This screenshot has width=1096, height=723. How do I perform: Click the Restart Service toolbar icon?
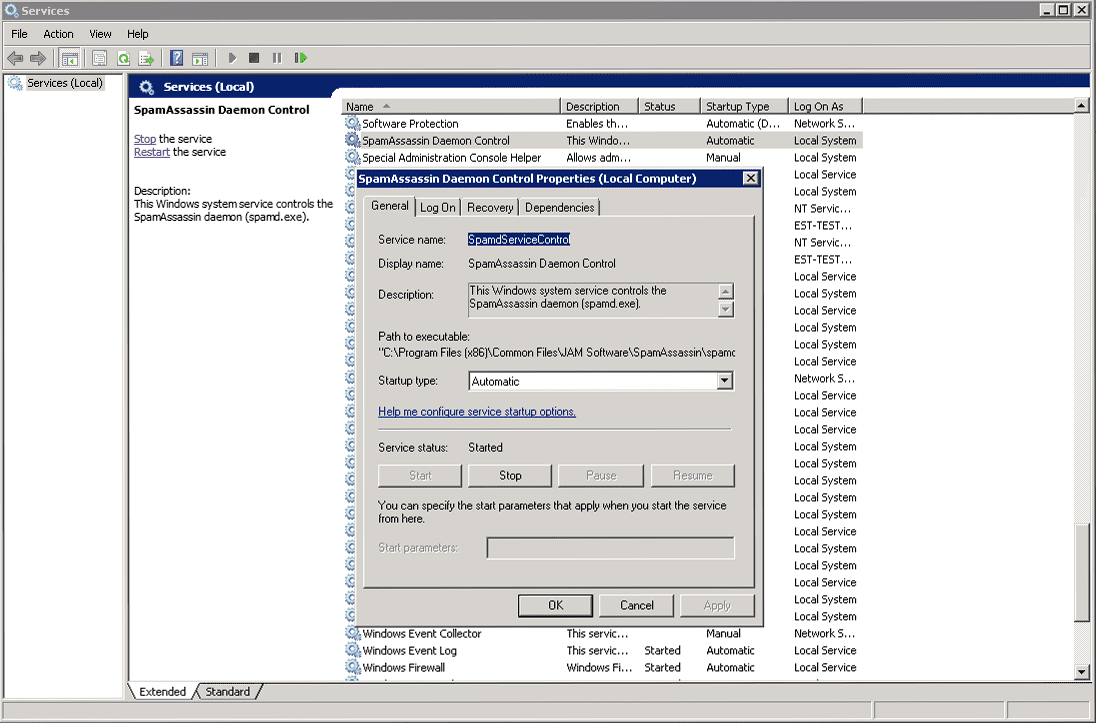(300, 59)
